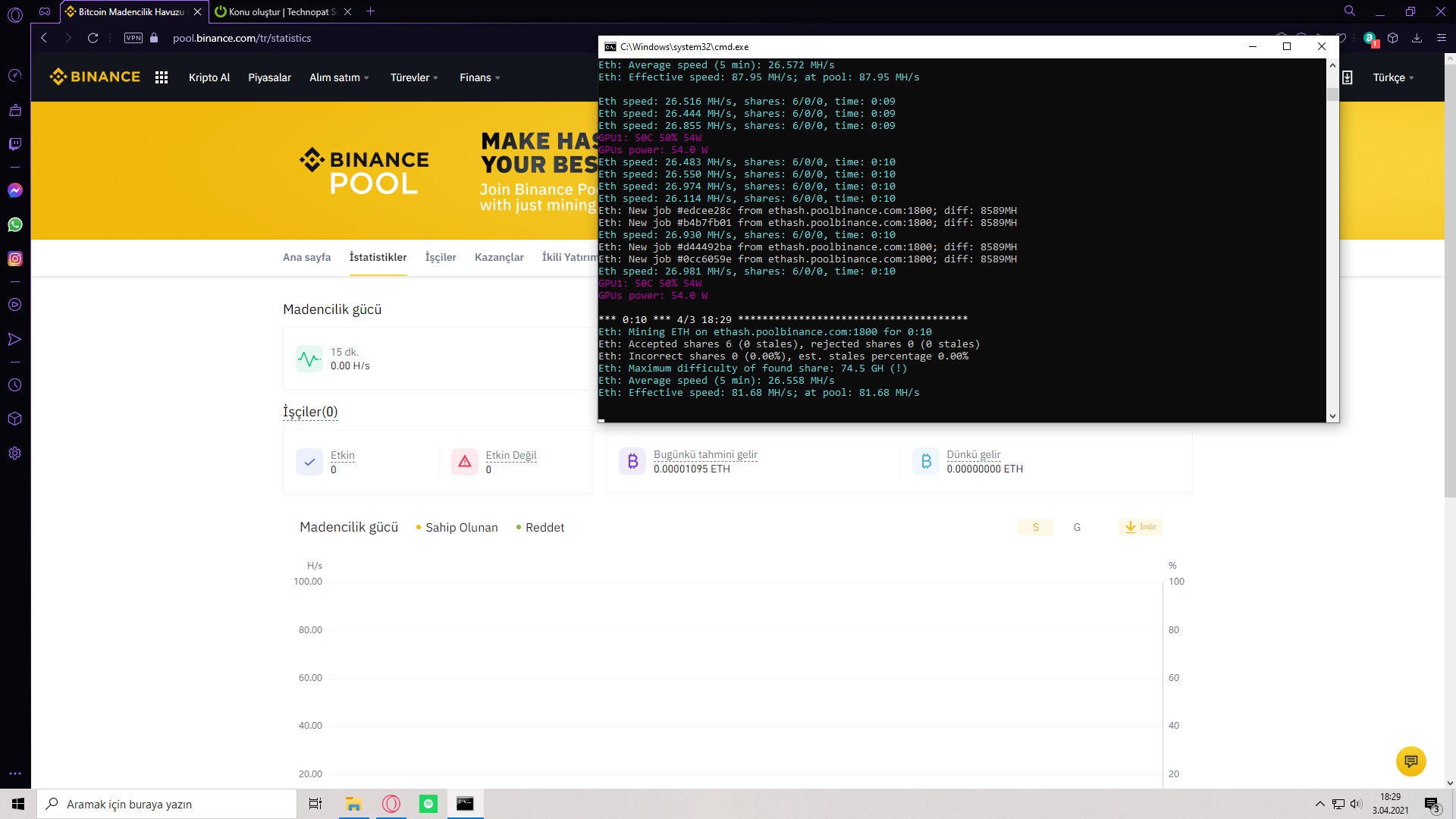
Task: Click the Windows search input box
Action: coord(167,804)
